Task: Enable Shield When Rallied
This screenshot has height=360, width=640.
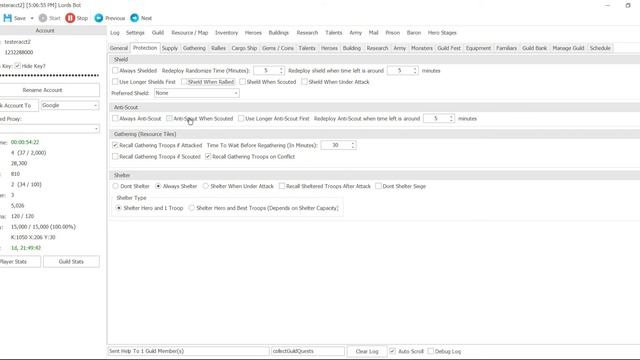Action: click(184, 82)
